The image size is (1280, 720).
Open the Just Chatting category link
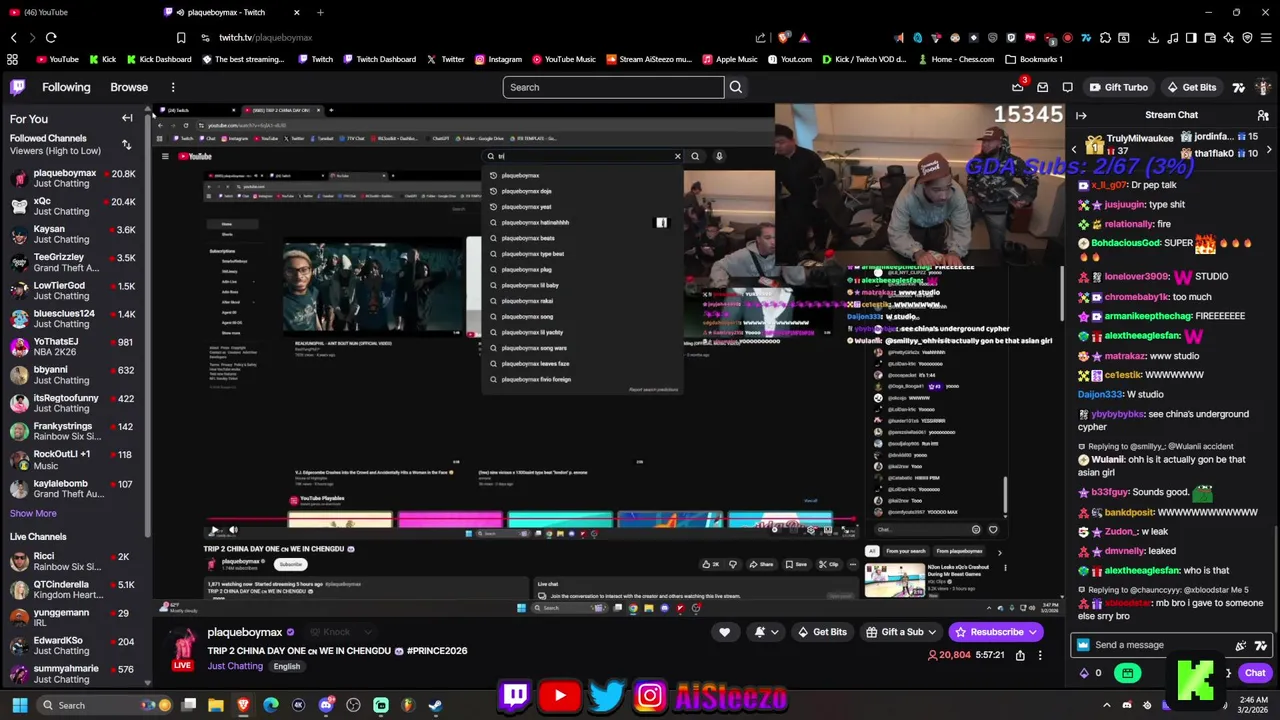pyautogui.click(x=234, y=666)
